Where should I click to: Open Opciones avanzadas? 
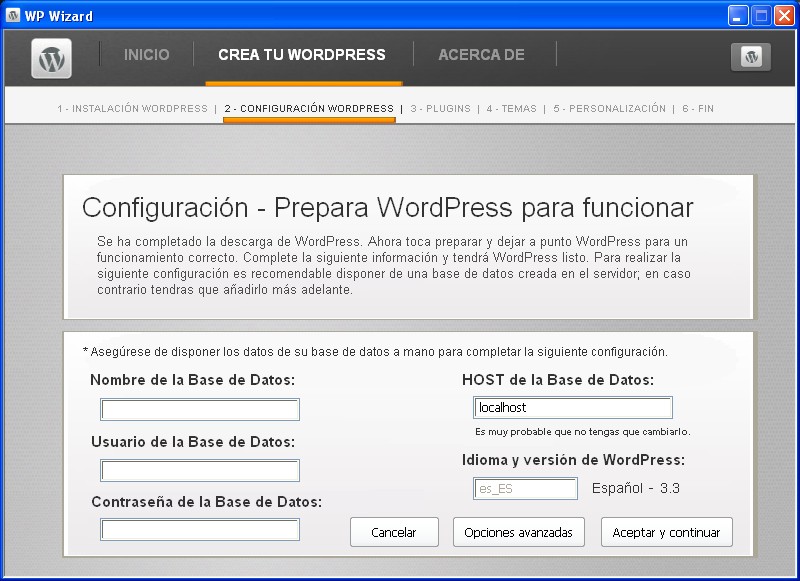pyautogui.click(x=519, y=532)
